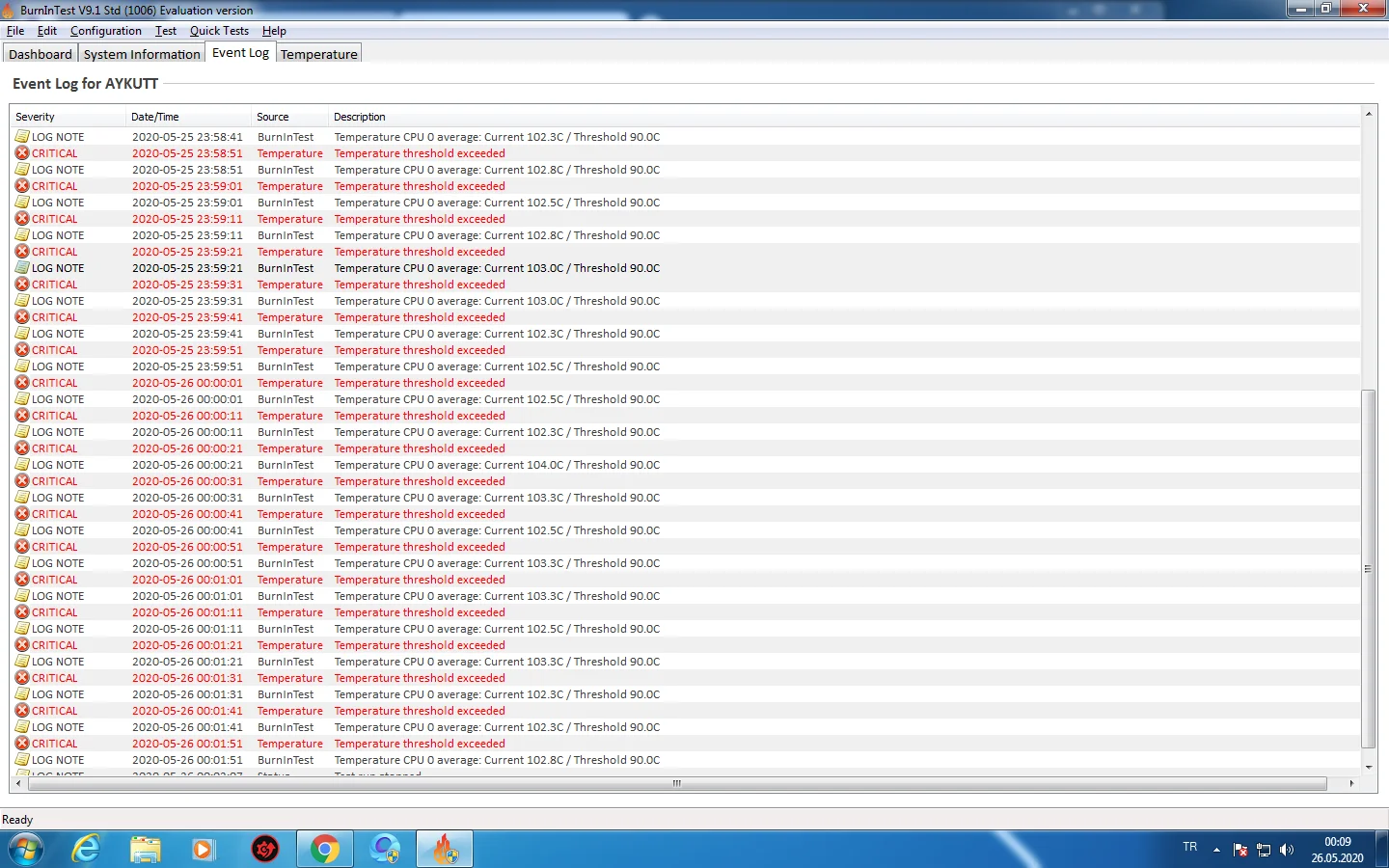Select the description reading Current 104.0C

point(497,465)
